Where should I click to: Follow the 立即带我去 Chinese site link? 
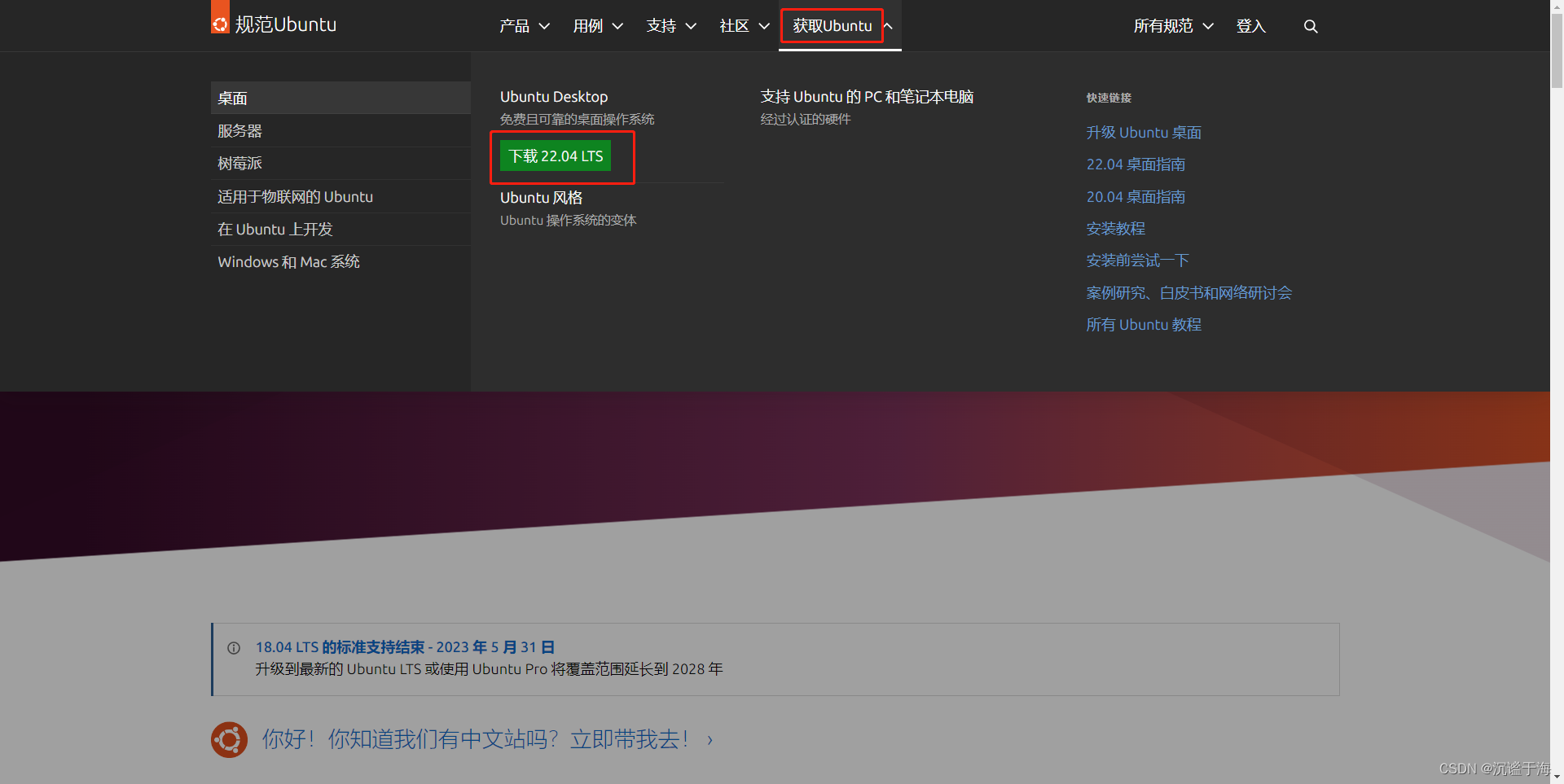click(629, 738)
